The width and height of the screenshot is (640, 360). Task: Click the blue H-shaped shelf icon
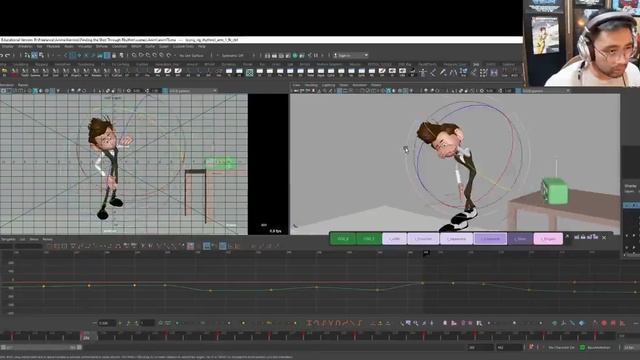[494, 73]
